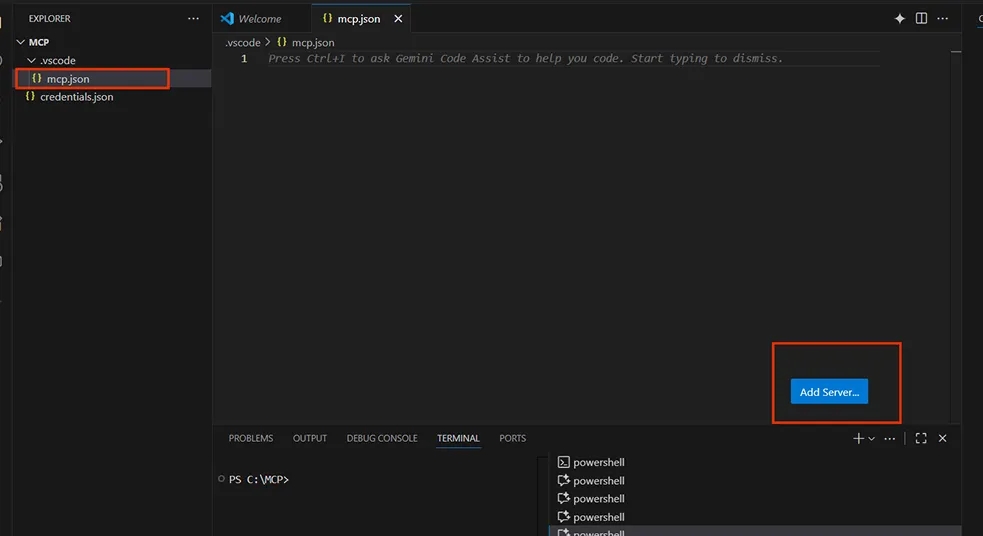Switch to the OUTPUT panel tab

click(x=310, y=438)
